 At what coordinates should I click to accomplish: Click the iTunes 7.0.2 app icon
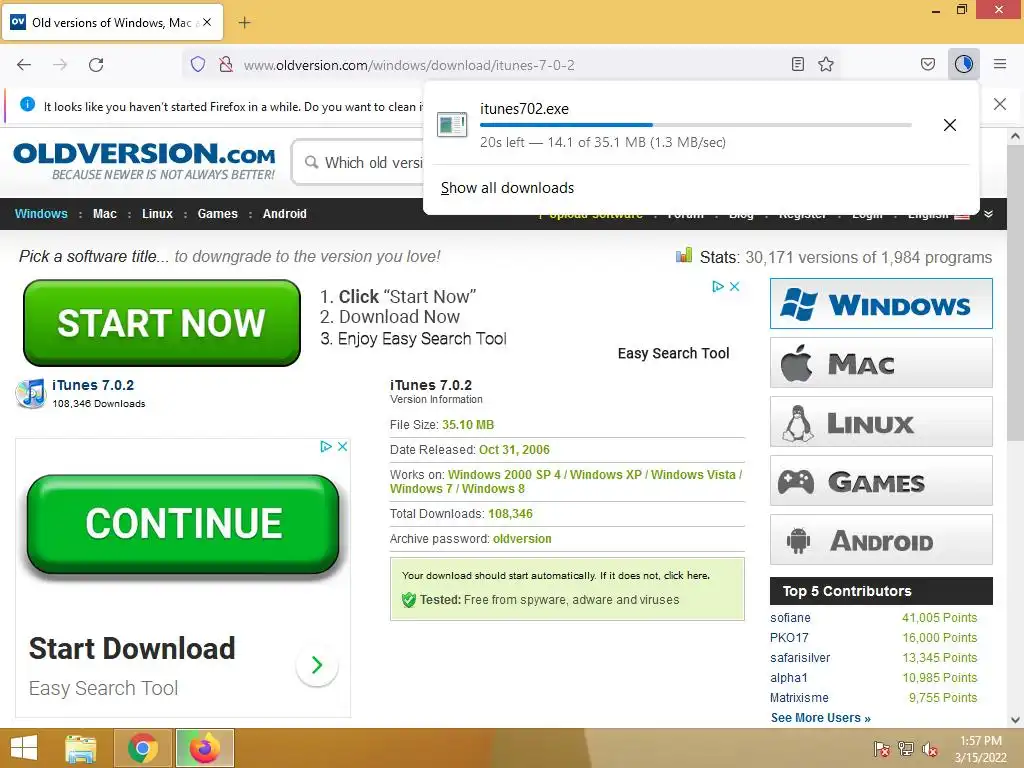point(31,393)
